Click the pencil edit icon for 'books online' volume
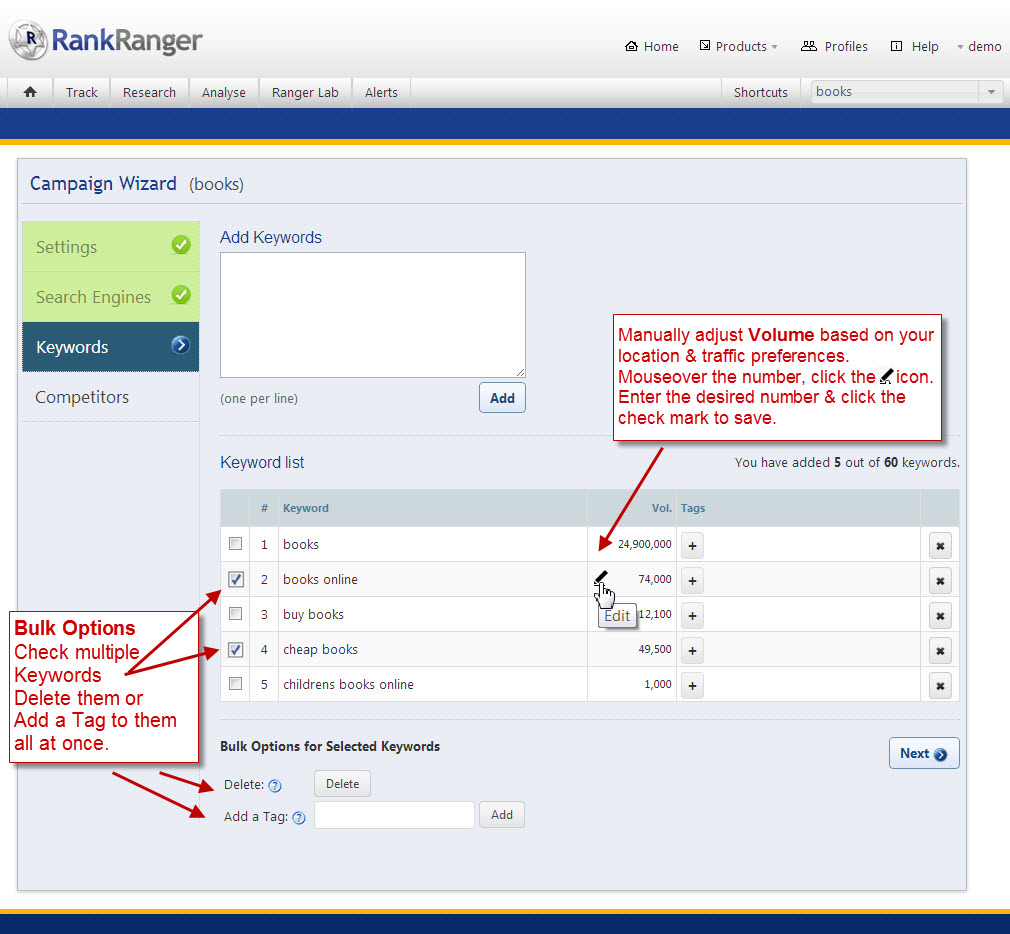The height and width of the screenshot is (934, 1010). [600, 577]
